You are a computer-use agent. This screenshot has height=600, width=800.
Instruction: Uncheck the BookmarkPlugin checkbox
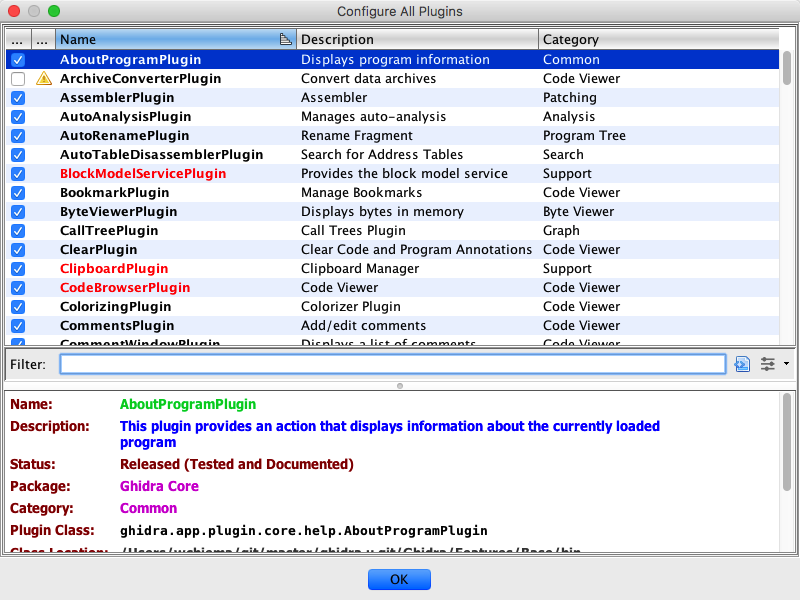[18, 193]
